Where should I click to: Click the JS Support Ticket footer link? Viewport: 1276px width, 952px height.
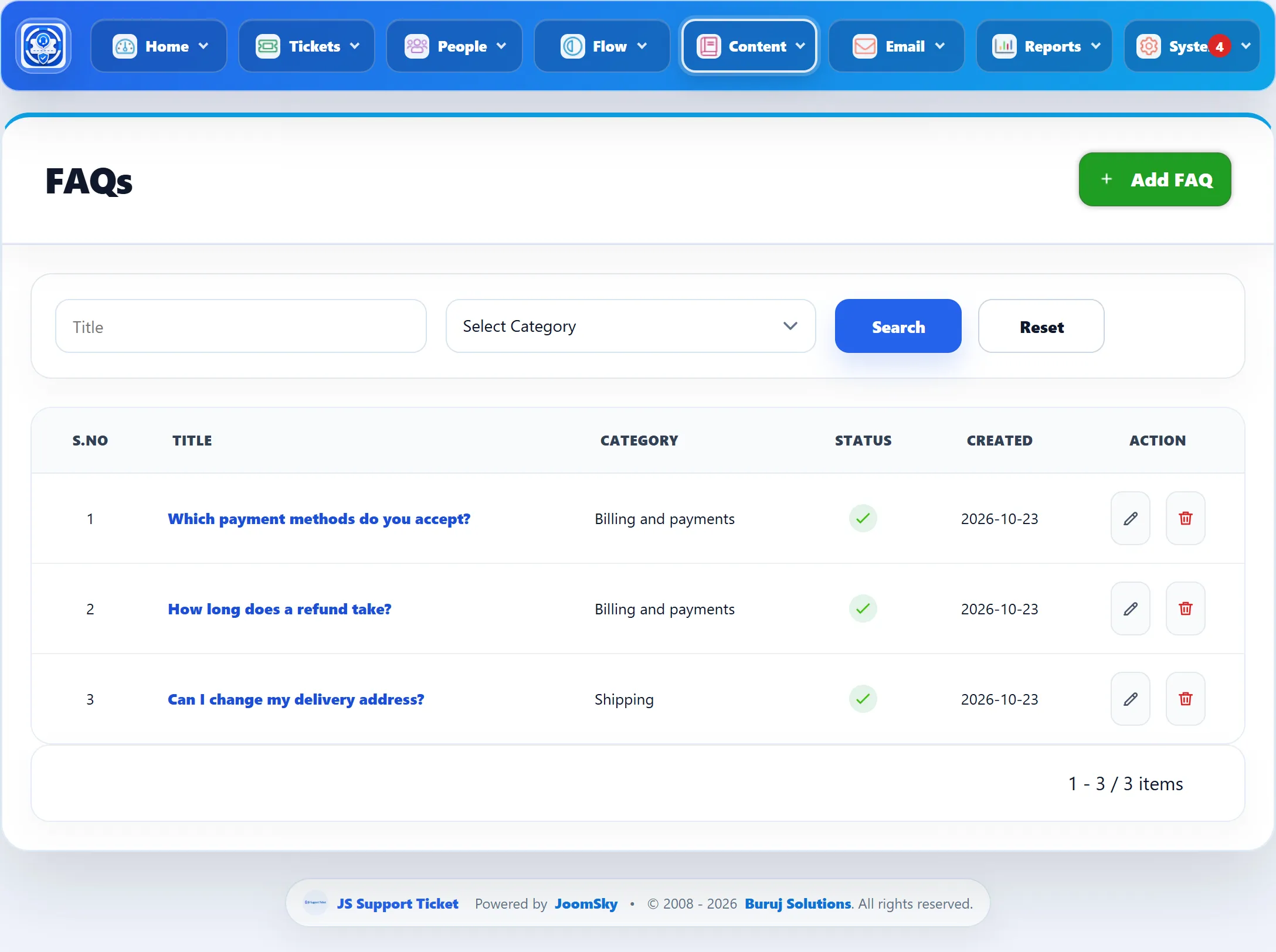(397, 904)
